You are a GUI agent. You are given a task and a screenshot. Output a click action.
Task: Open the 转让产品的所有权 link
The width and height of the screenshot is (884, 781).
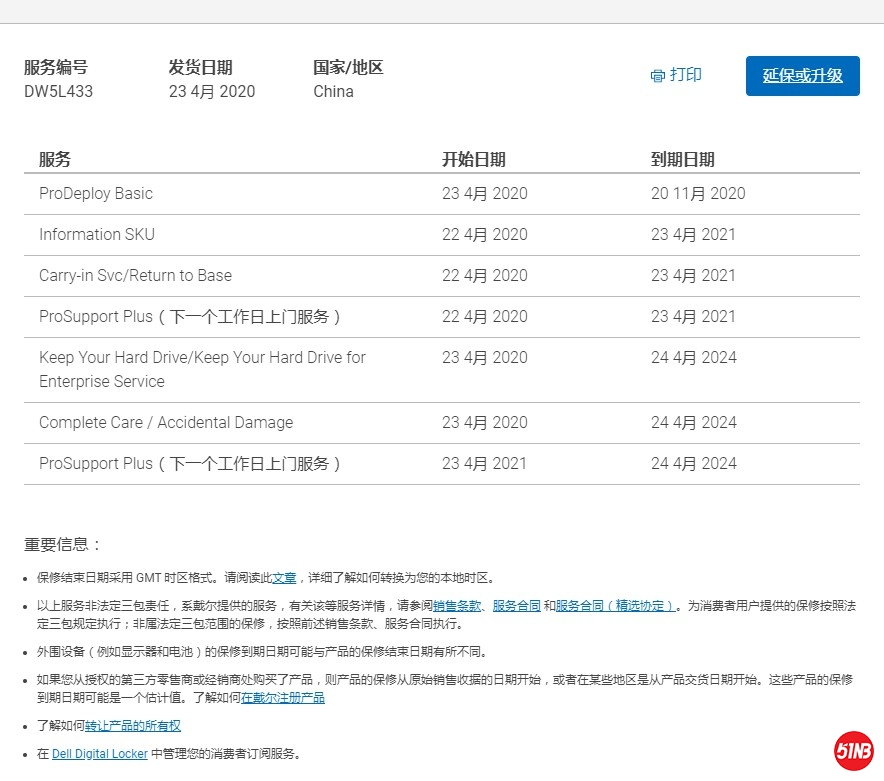[x=133, y=726]
